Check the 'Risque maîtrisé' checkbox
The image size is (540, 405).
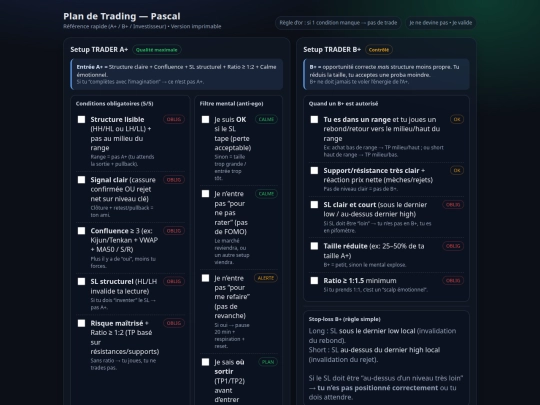(81, 323)
